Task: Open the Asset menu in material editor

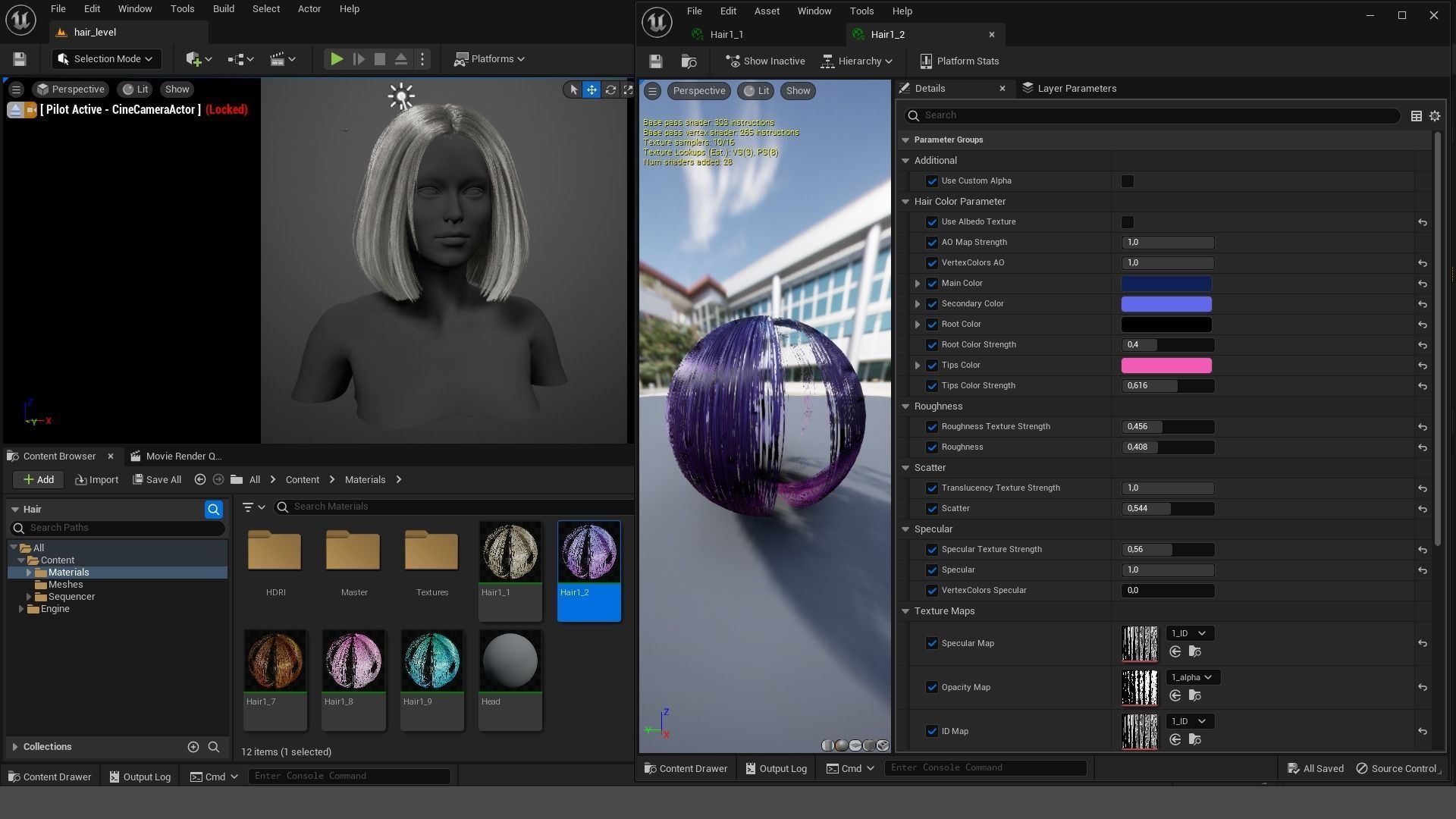Action: 767,11
